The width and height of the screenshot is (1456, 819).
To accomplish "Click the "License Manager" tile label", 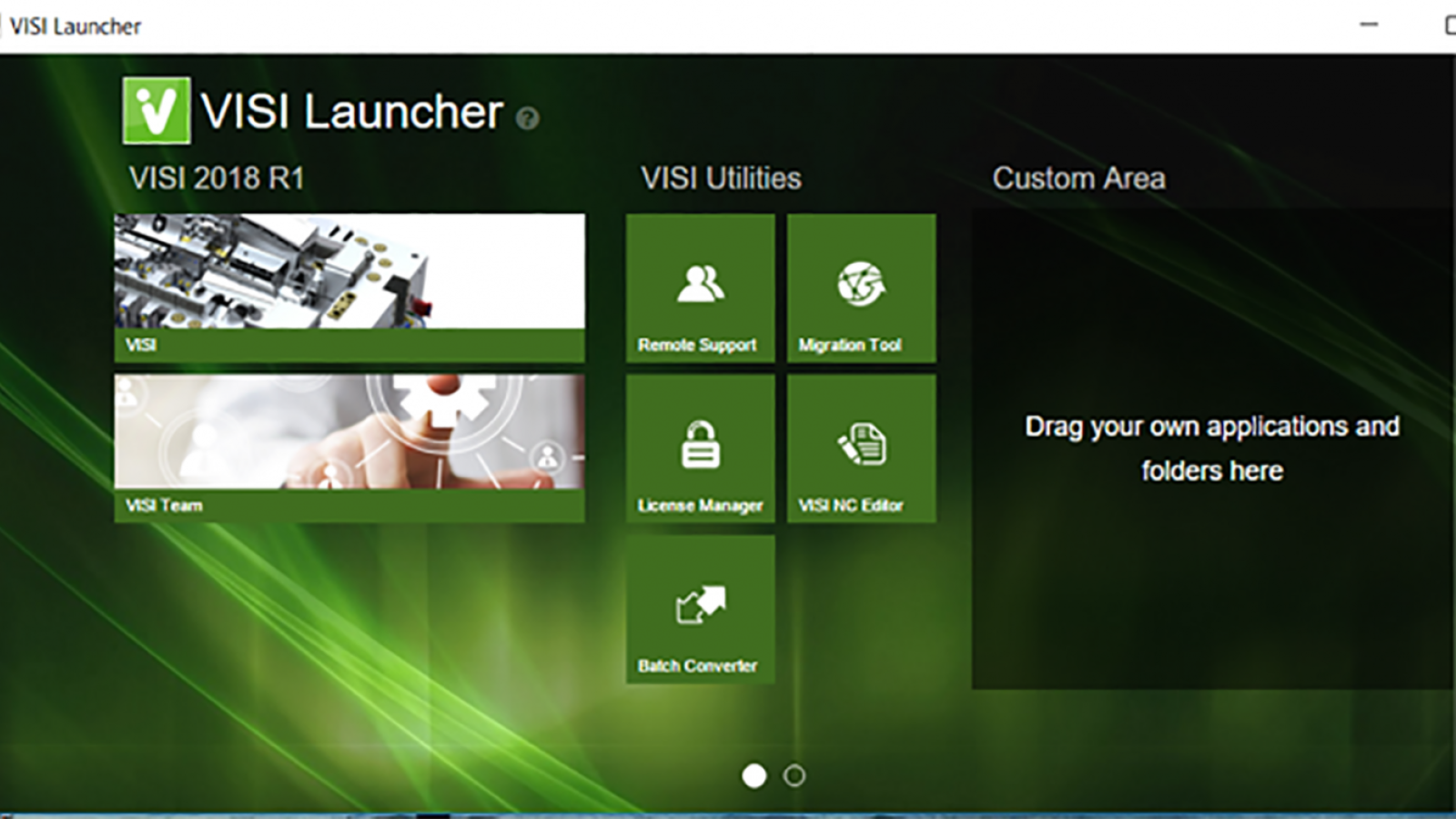I will 700,506.
